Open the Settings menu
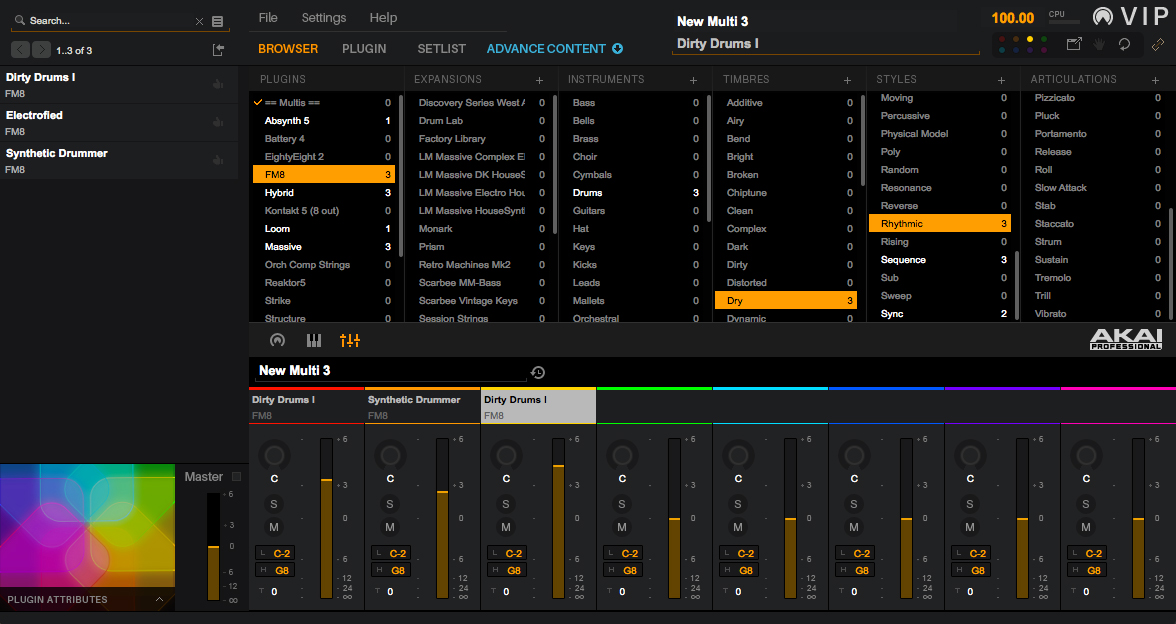This screenshot has width=1176, height=624. pyautogui.click(x=323, y=18)
